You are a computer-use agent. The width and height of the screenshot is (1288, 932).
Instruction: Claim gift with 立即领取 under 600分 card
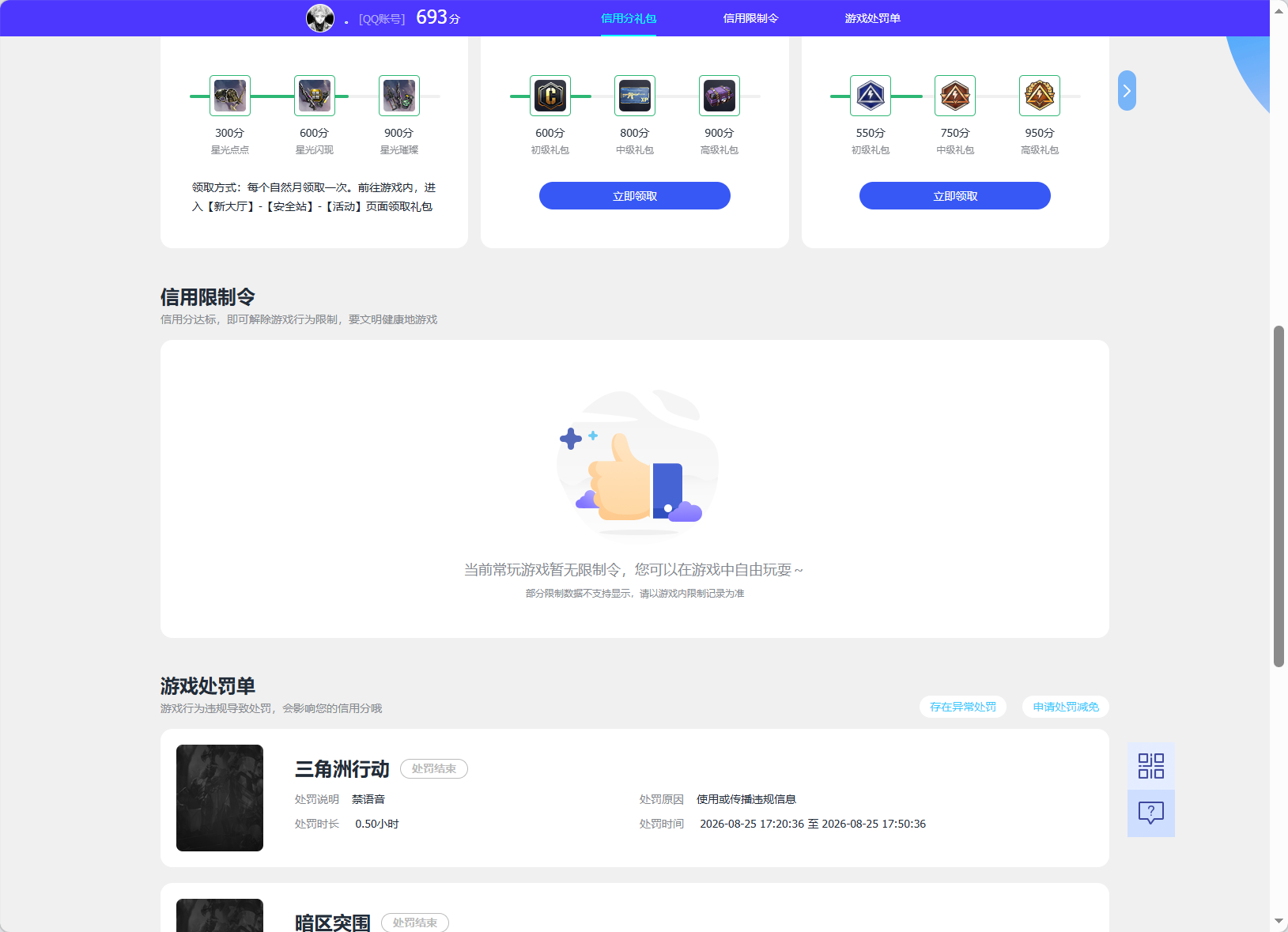tap(635, 196)
